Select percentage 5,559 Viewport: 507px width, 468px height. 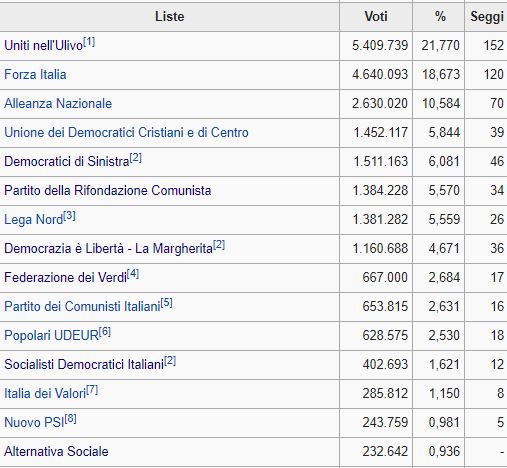(x=444, y=220)
